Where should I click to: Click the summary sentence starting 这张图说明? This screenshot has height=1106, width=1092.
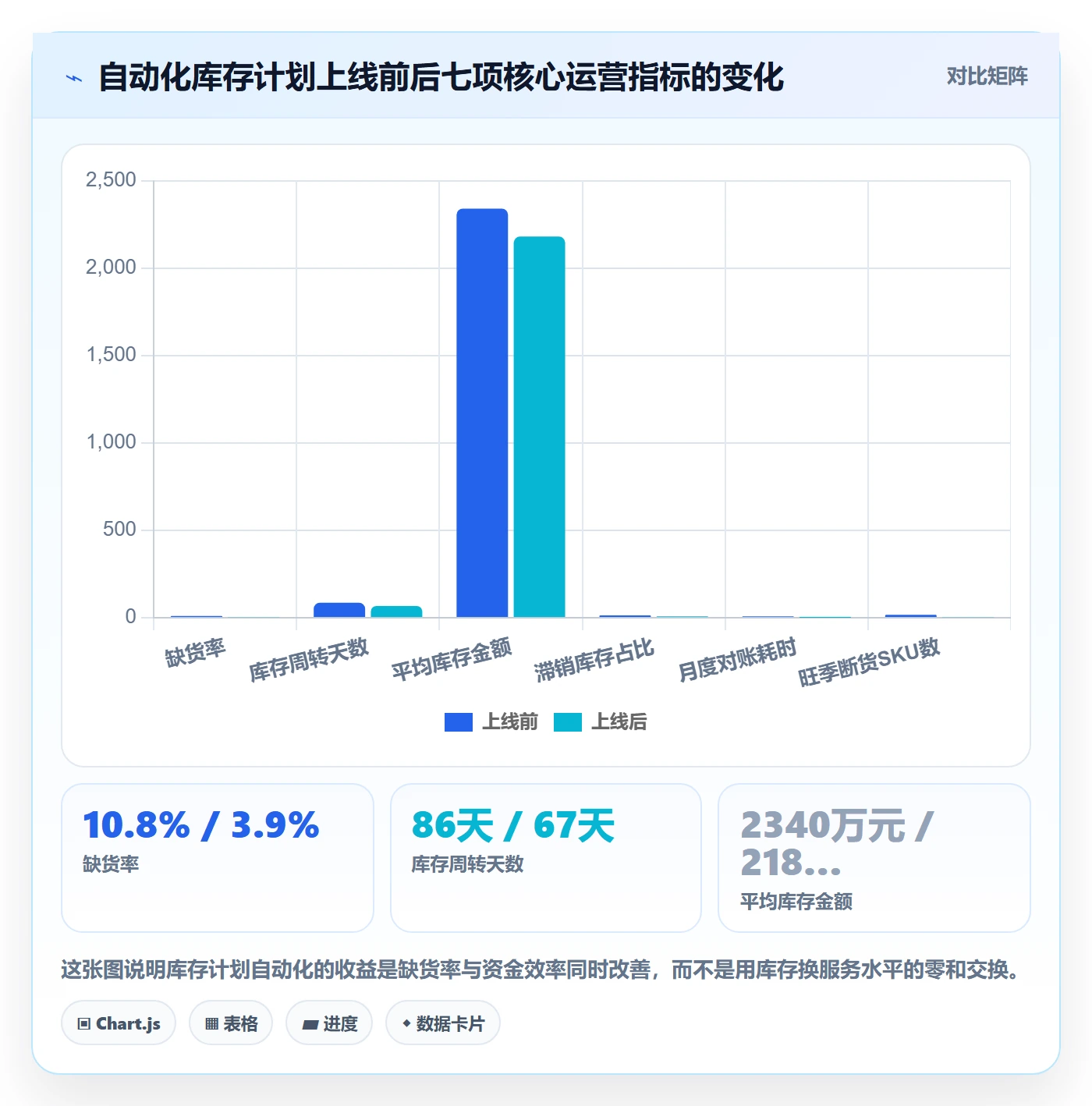(543, 970)
